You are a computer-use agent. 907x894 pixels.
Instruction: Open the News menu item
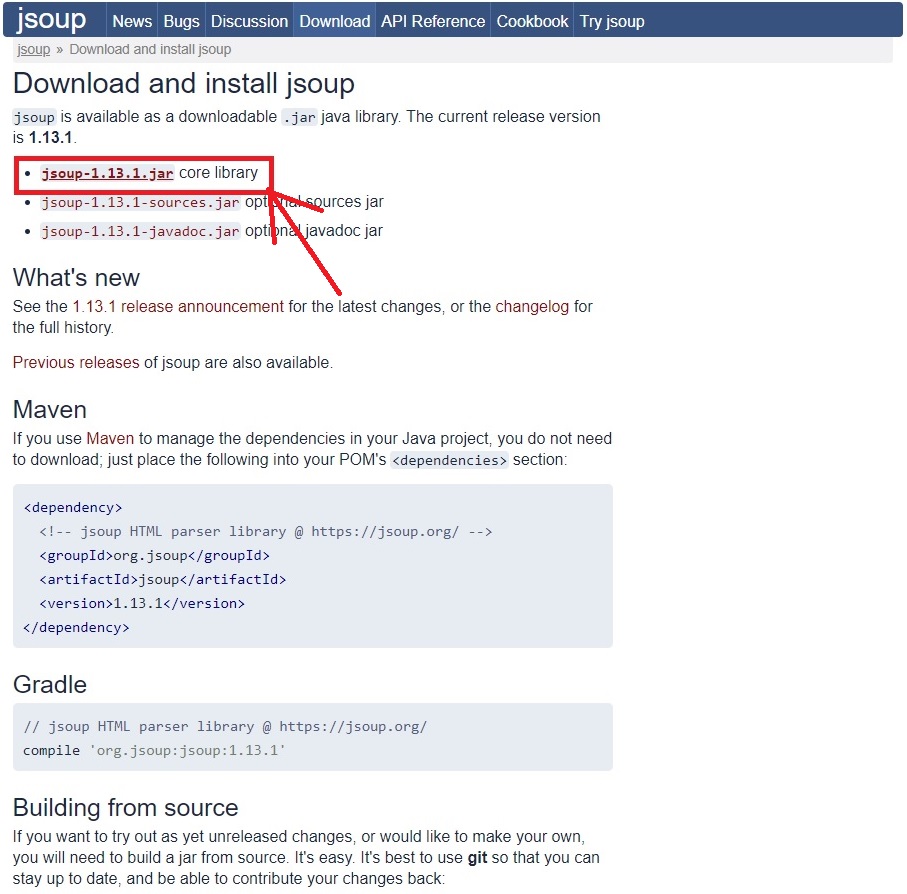click(132, 21)
